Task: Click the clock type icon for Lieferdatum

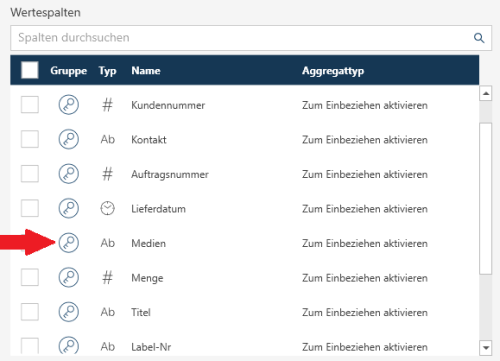Action: pos(107,208)
